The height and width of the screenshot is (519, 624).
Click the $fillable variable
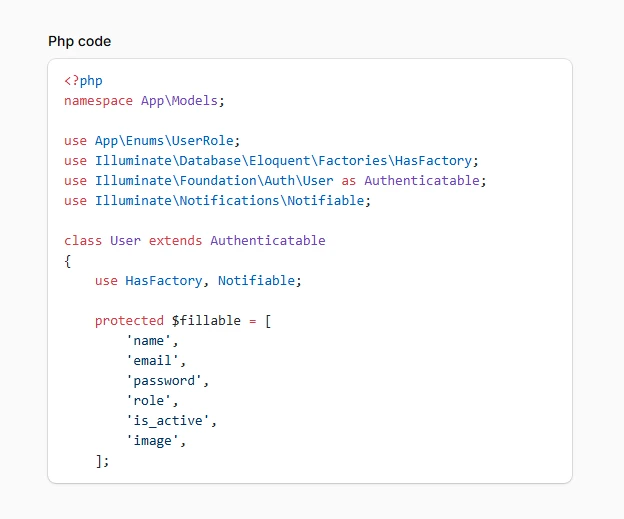(x=206, y=321)
